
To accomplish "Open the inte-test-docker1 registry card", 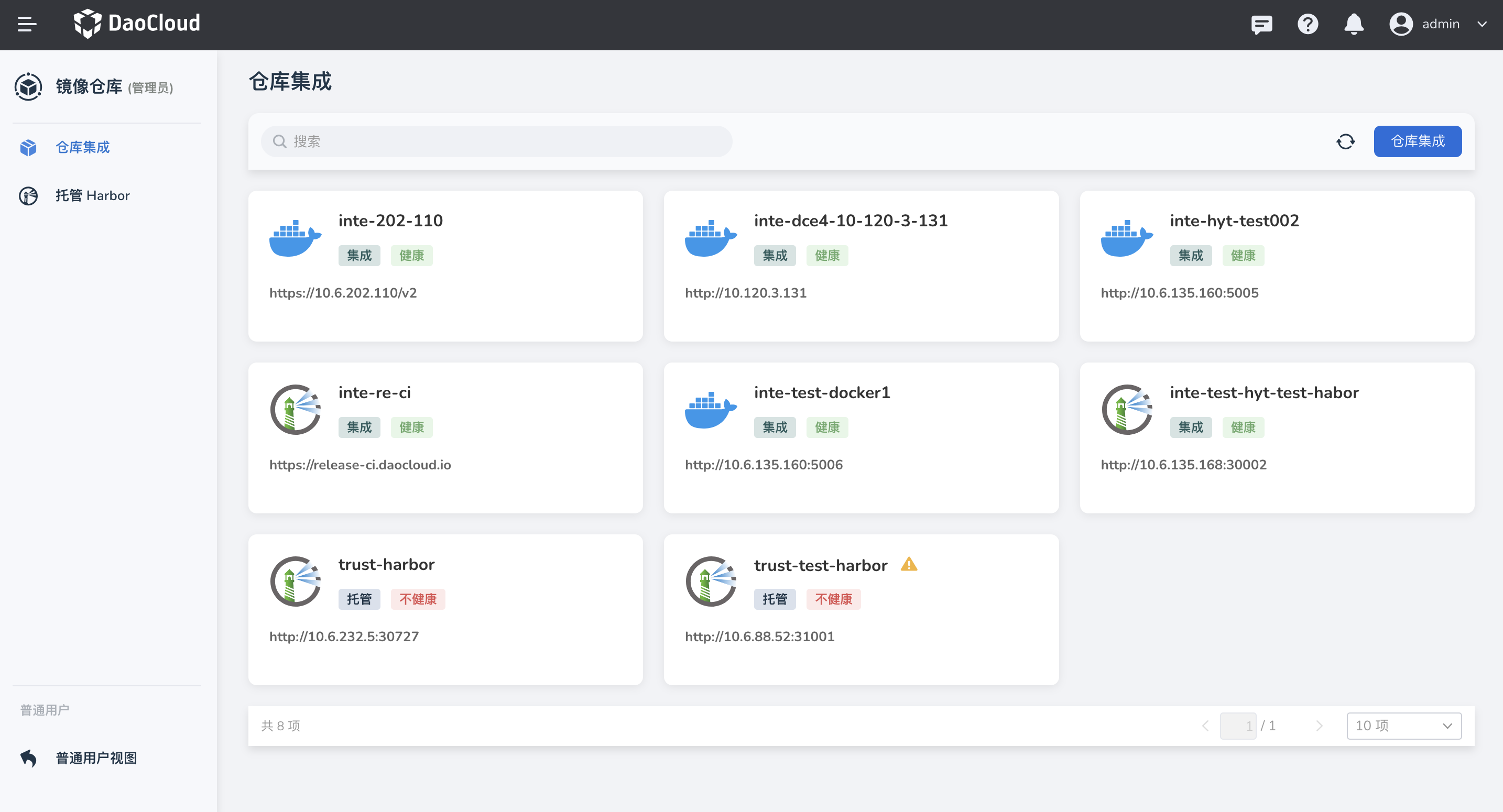I will [861, 437].
